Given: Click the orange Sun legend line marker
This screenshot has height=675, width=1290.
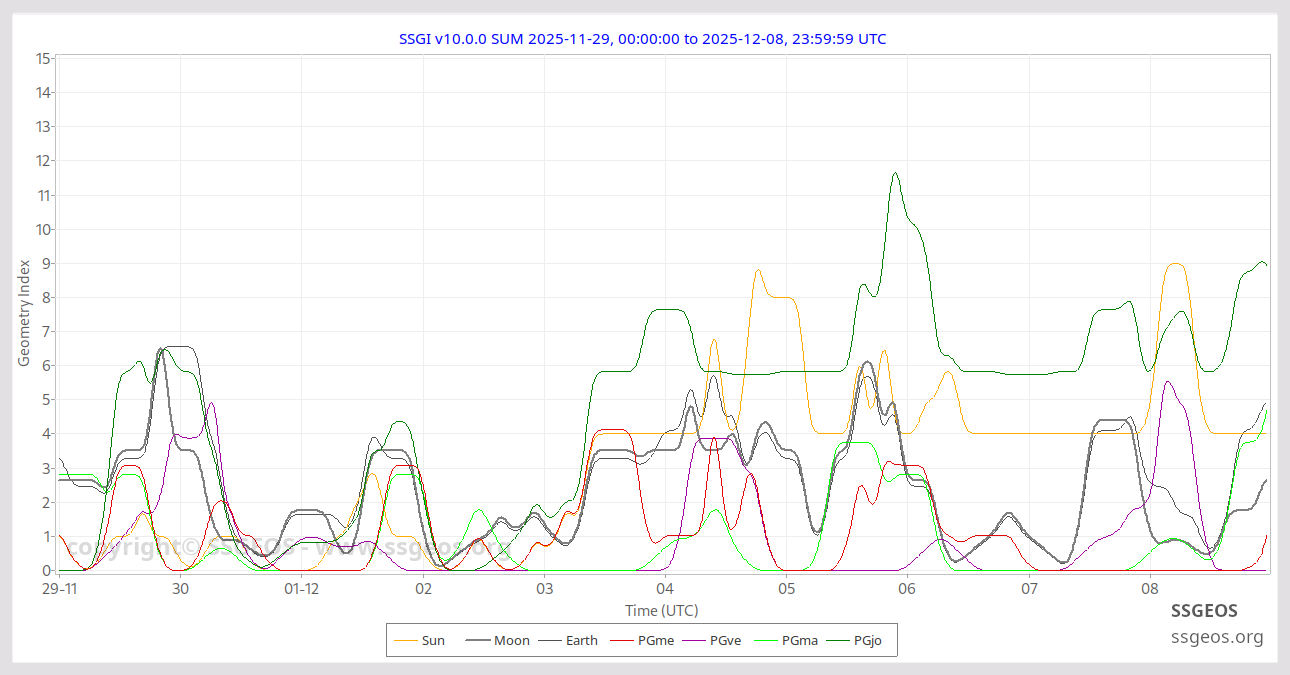Looking at the screenshot, I should click(x=408, y=640).
